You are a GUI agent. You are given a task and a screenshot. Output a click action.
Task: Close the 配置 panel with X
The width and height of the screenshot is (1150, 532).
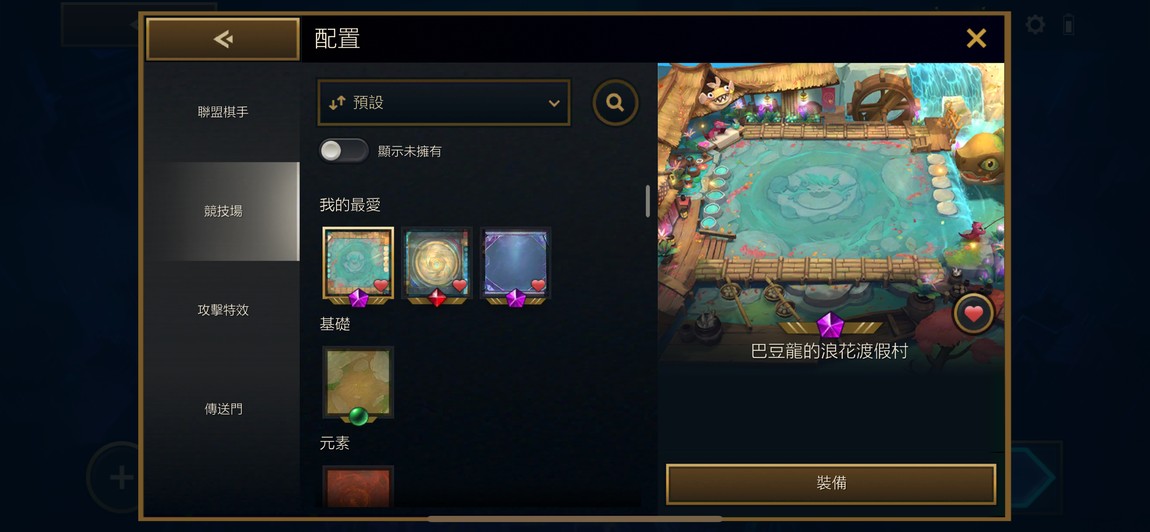[976, 38]
